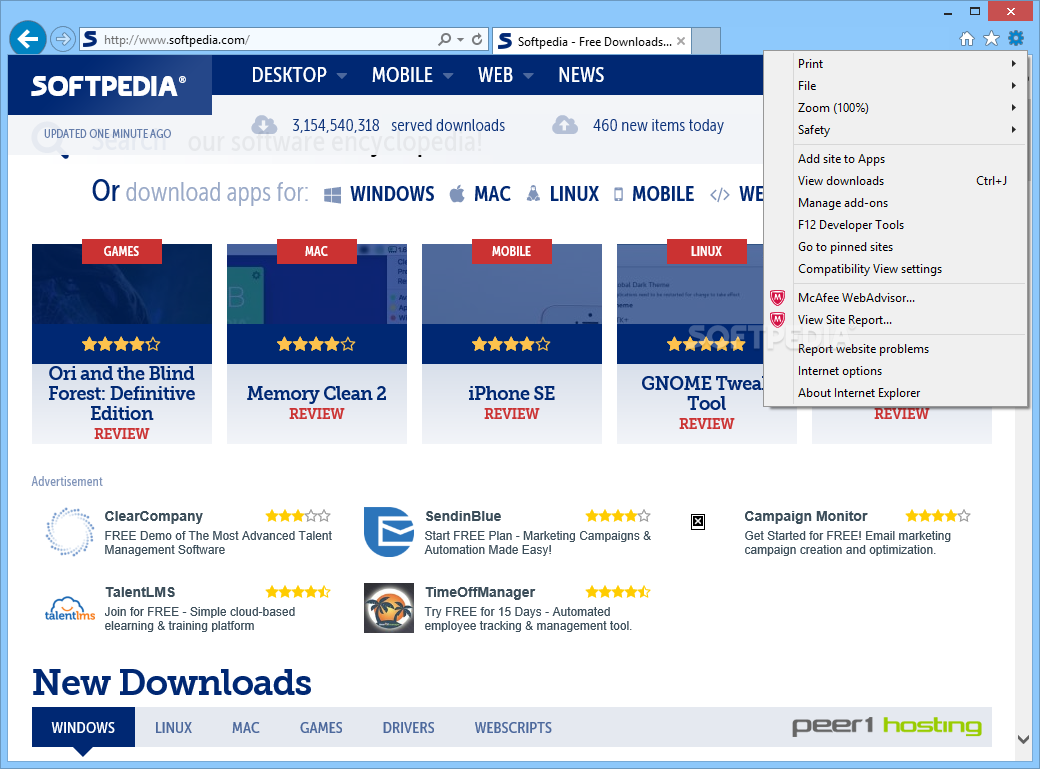This screenshot has height=769, width=1040.
Task: Click the peer1 hosting banner
Action: pyautogui.click(x=887, y=726)
